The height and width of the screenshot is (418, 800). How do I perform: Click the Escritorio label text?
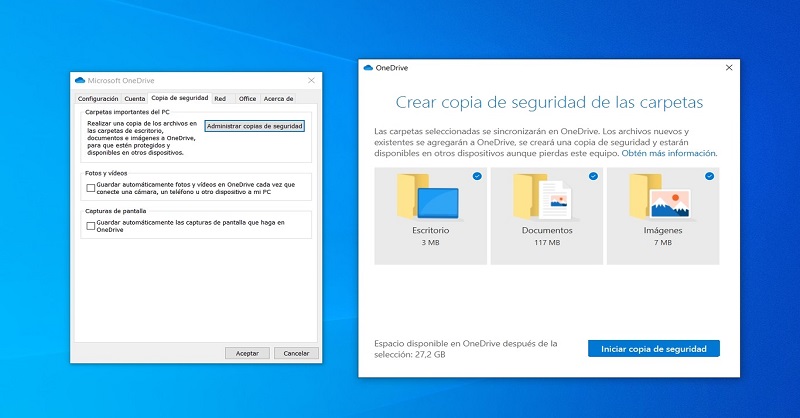coord(431,230)
